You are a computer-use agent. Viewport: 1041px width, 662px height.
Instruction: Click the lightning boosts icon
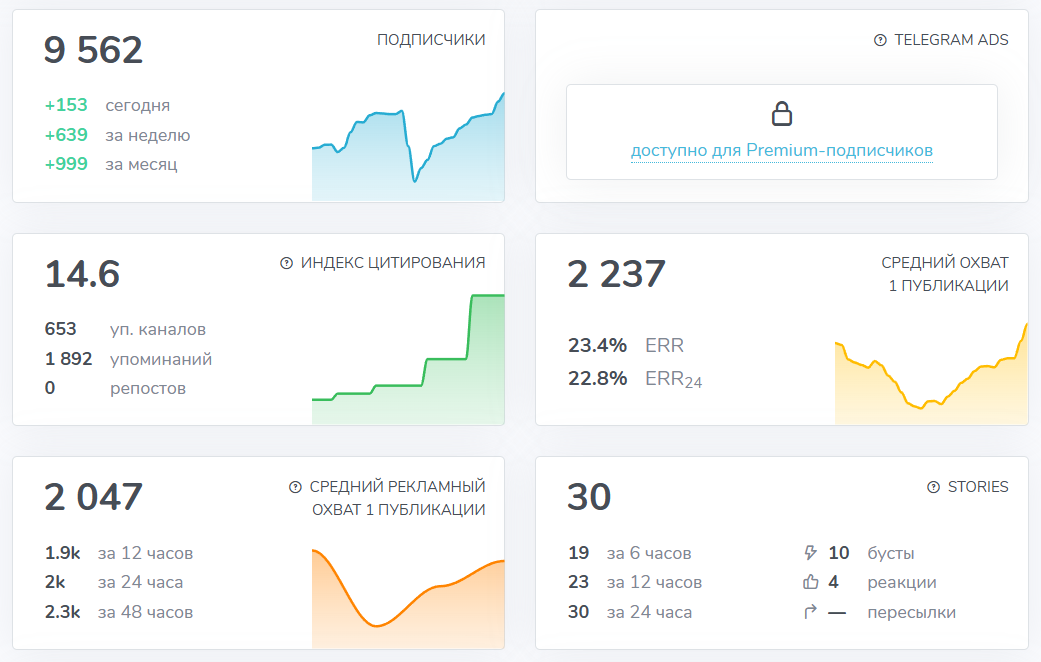pyautogui.click(x=811, y=553)
